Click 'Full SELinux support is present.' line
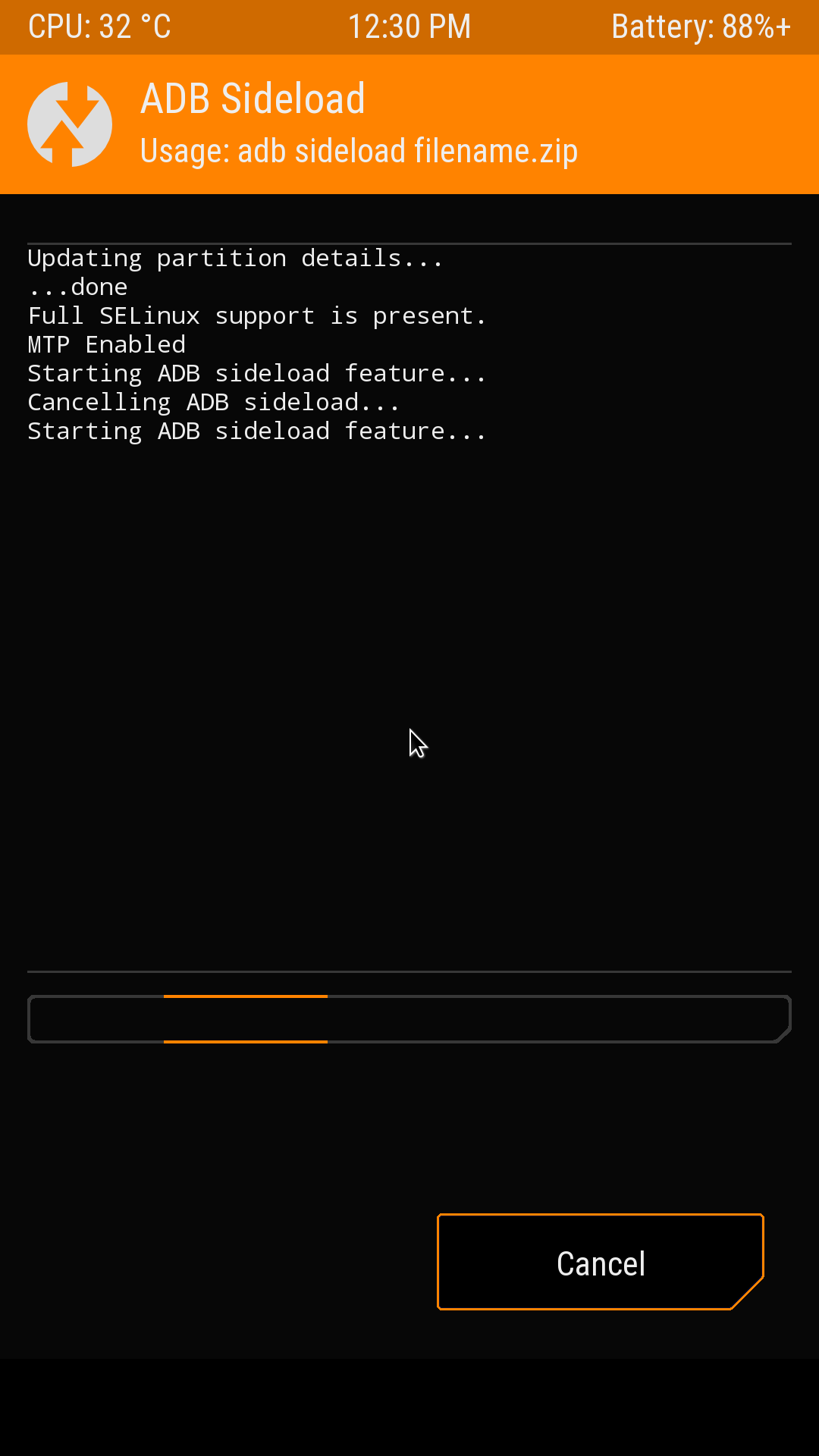819x1456 pixels. pyautogui.click(x=256, y=316)
